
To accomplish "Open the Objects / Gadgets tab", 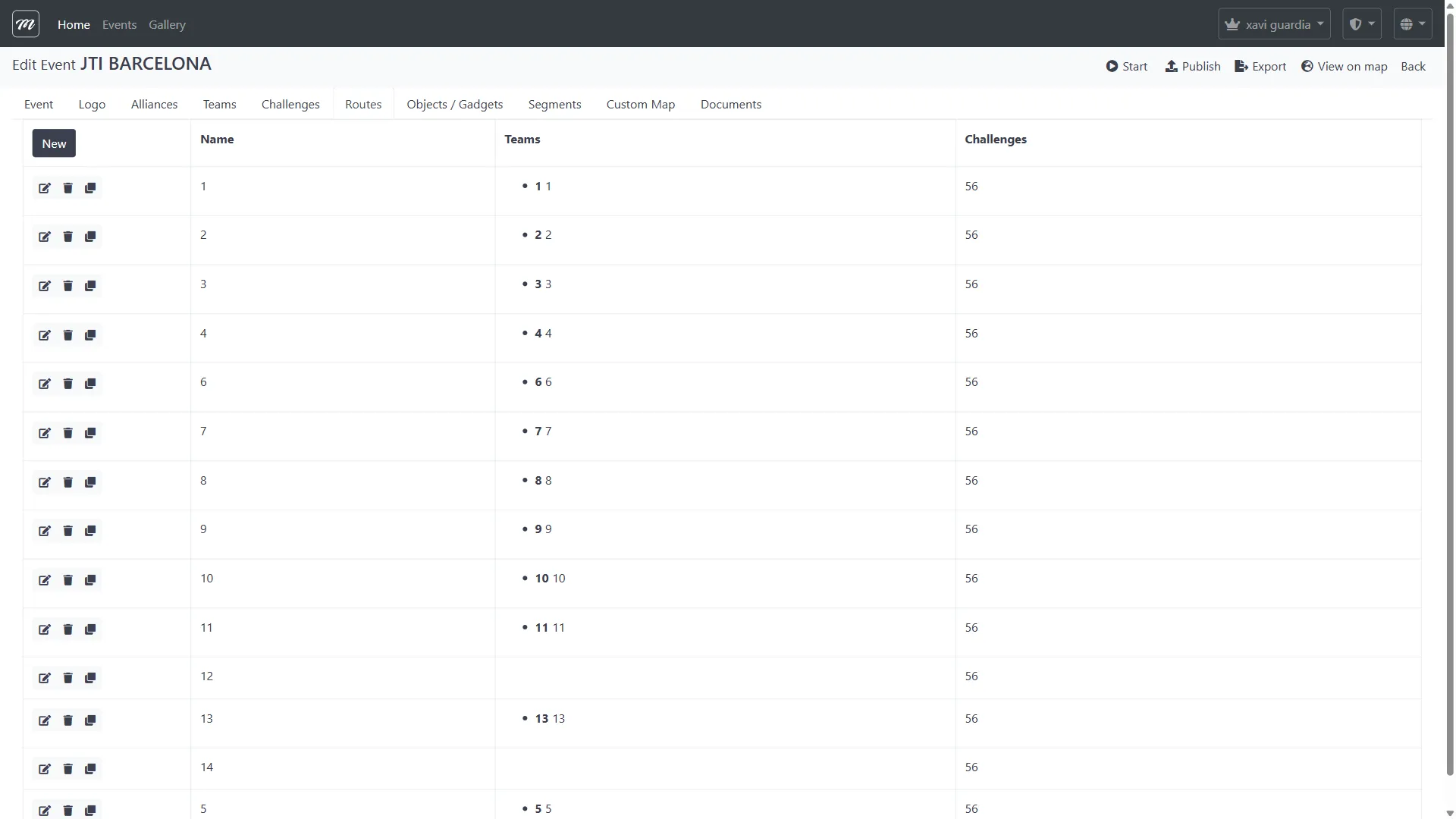I will tap(454, 105).
